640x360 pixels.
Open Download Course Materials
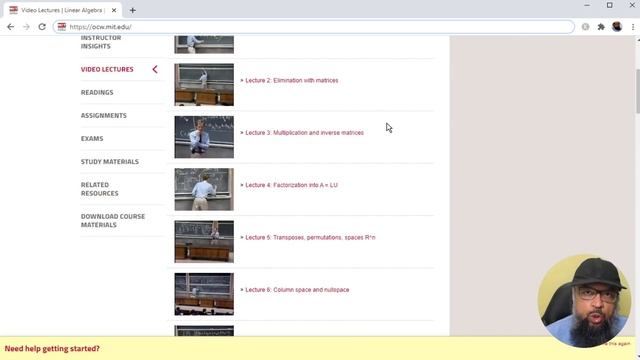pos(113,220)
